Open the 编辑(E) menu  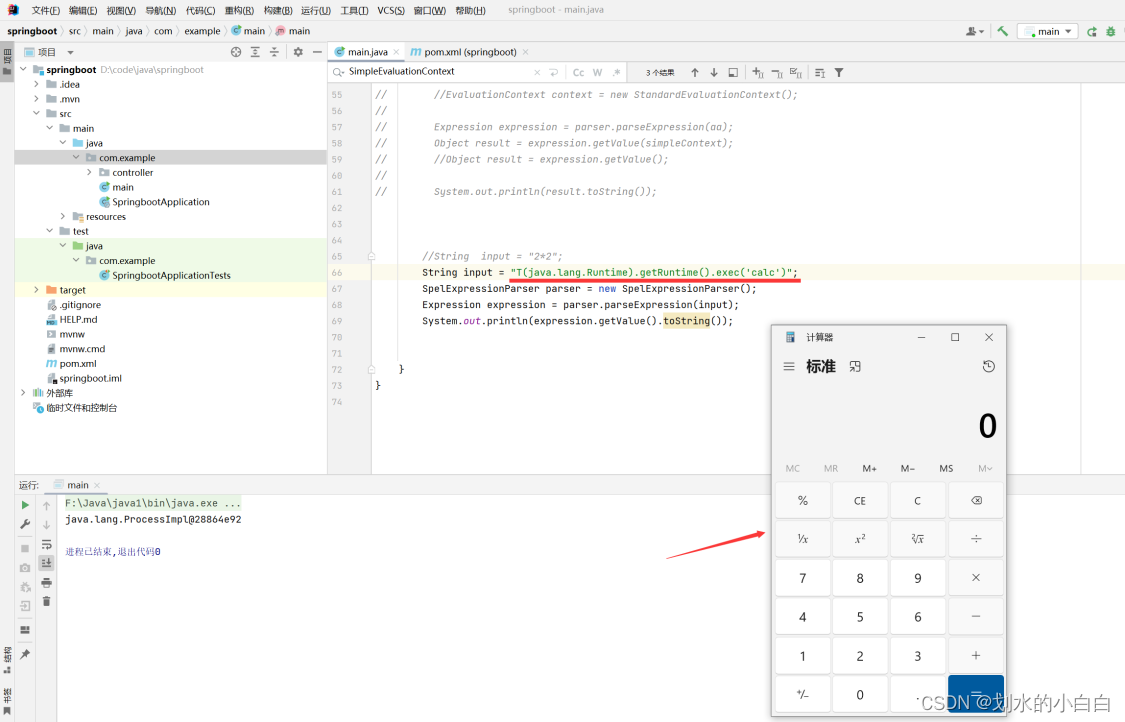83,10
